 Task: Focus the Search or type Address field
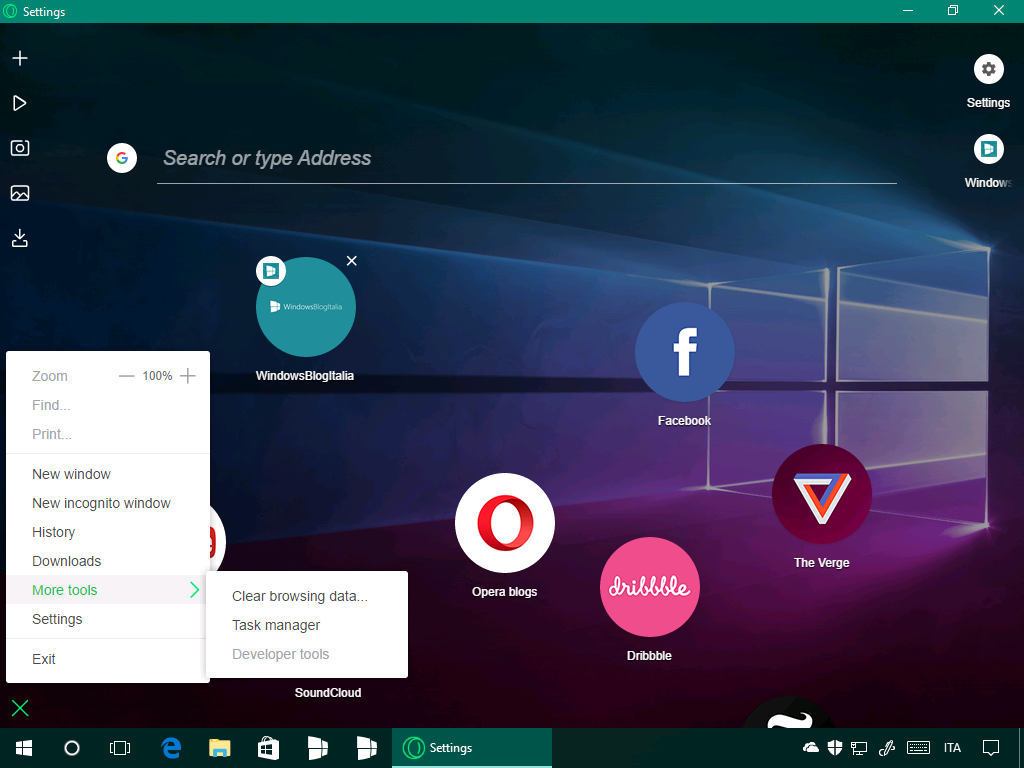click(x=526, y=158)
